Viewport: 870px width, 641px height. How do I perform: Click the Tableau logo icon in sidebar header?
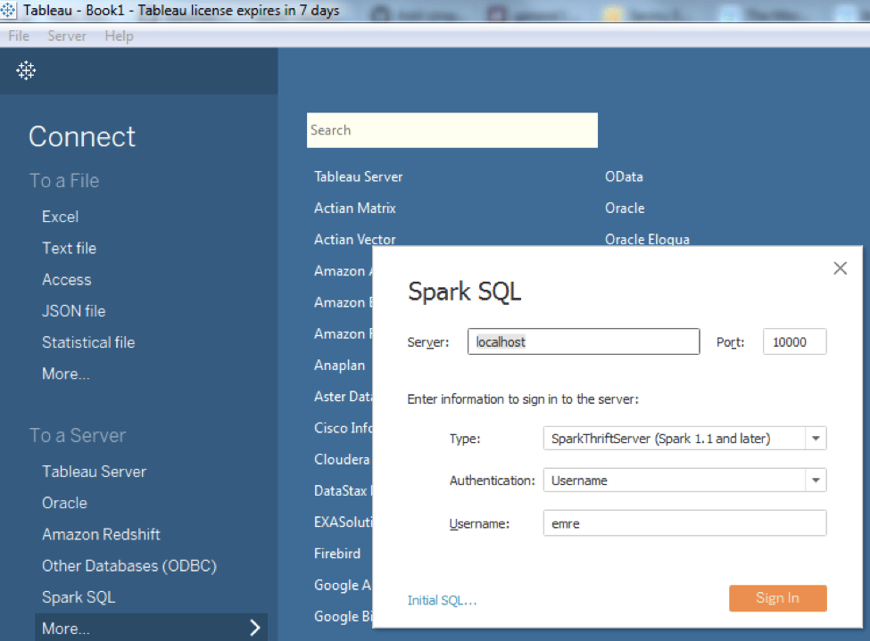[x=26, y=70]
